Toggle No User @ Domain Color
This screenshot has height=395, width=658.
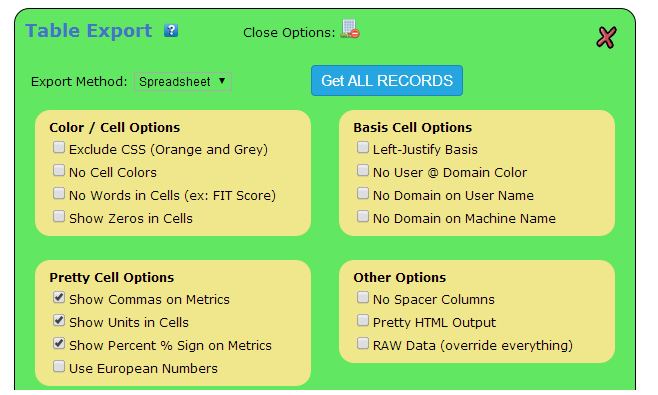click(x=363, y=170)
